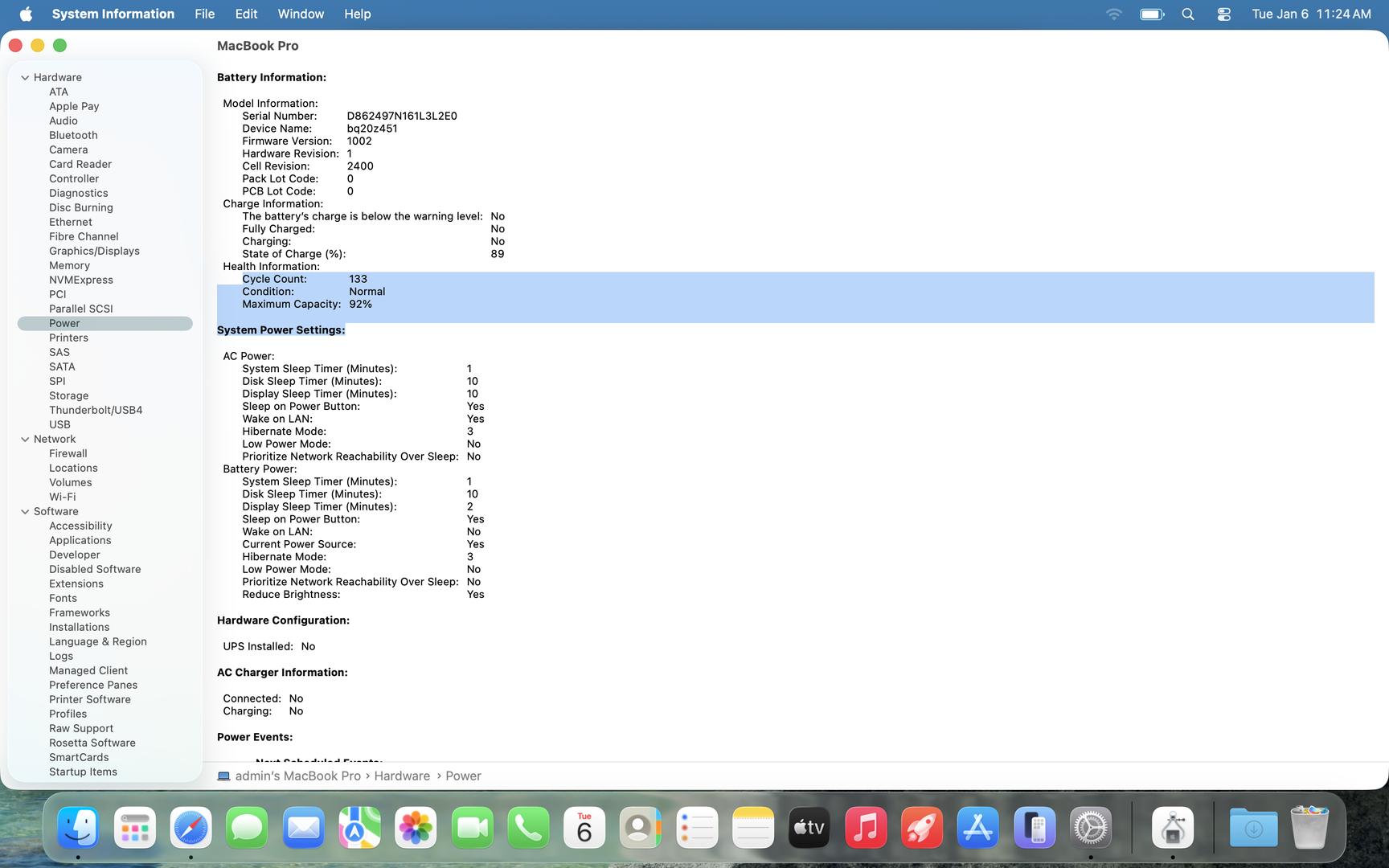
Task: Click the State of Charge value 89
Action: (x=498, y=254)
